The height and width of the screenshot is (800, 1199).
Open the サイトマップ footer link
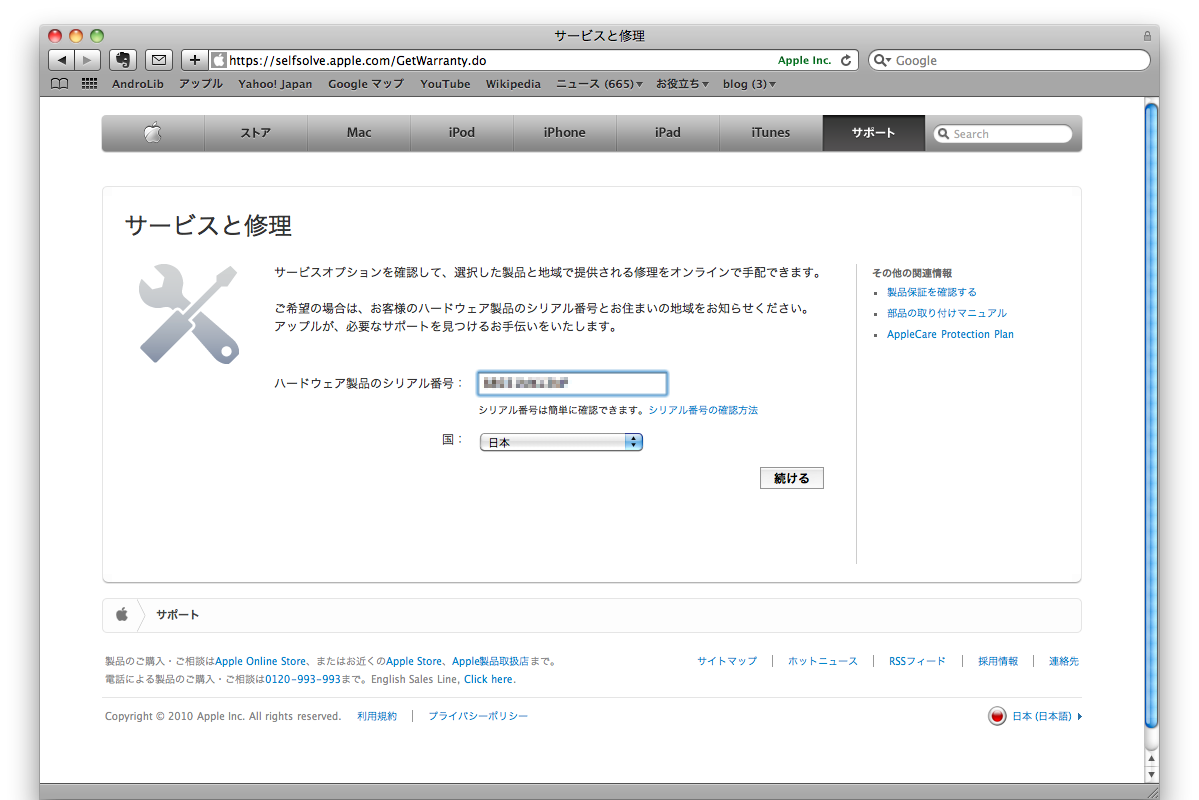726,661
